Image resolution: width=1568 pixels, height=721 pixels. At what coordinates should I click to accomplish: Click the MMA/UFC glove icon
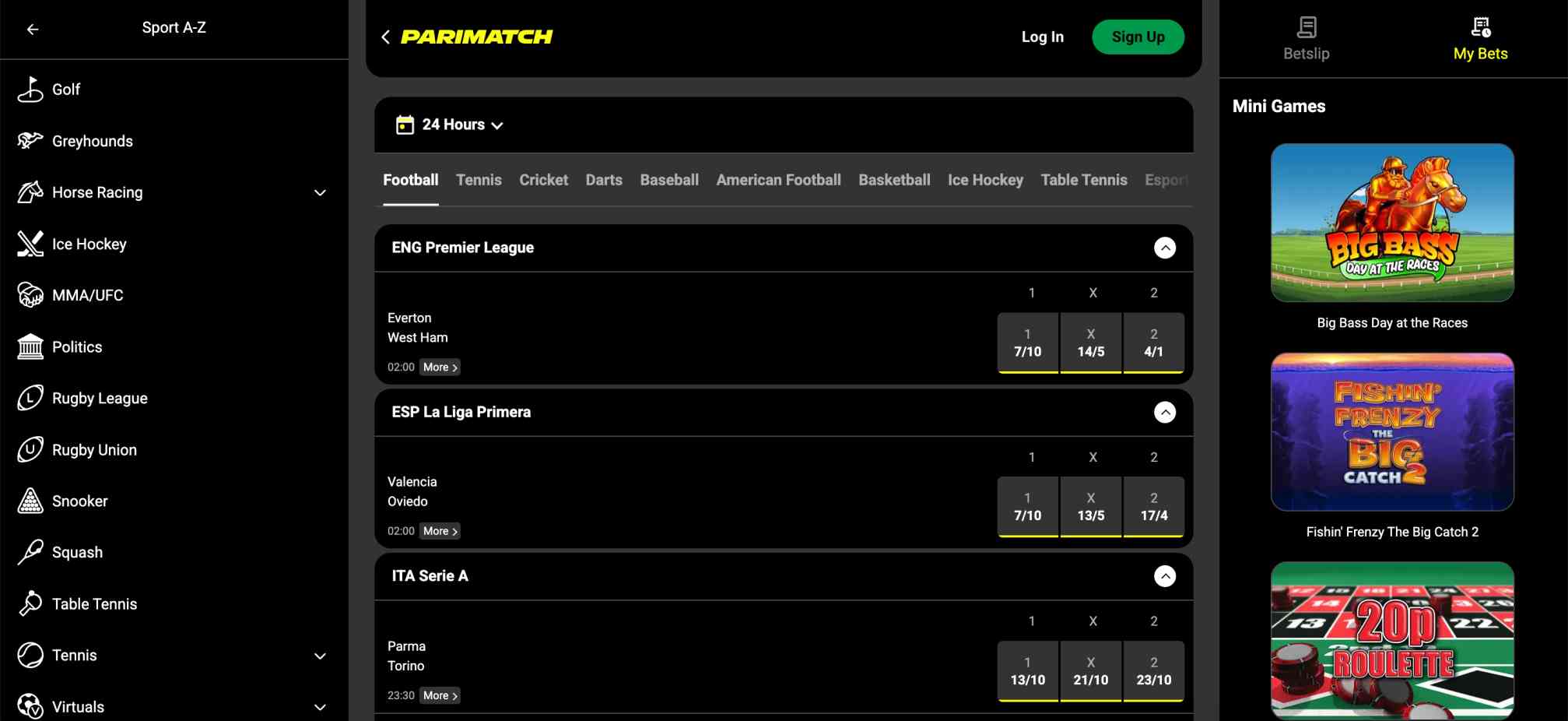[x=29, y=295]
